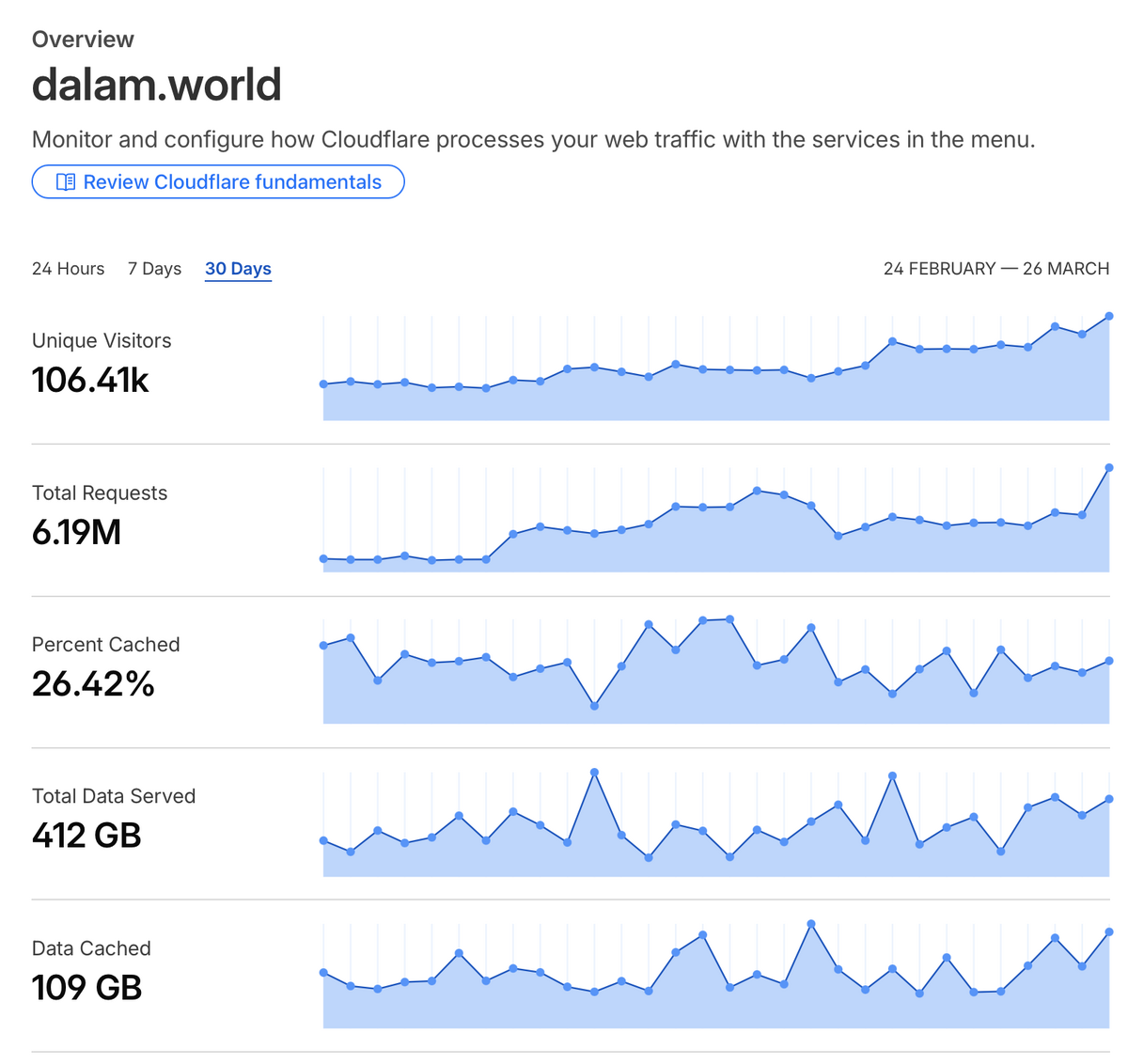
Task: Open Review Cloudflare fundamentals
Action: [218, 182]
